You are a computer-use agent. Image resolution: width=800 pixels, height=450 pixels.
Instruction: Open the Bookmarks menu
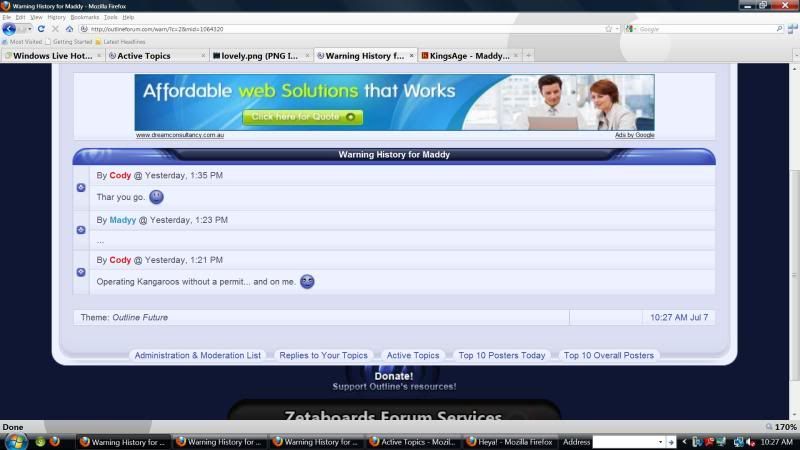84,17
